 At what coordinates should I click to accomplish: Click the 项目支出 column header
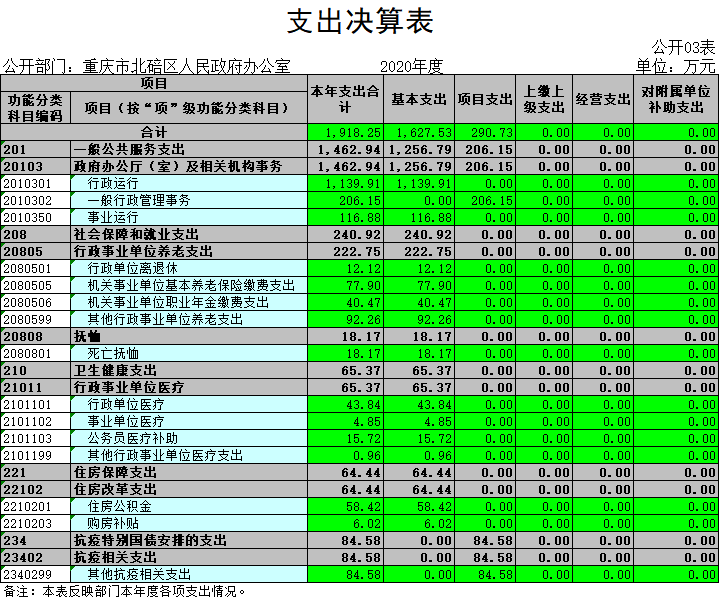(x=485, y=99)
